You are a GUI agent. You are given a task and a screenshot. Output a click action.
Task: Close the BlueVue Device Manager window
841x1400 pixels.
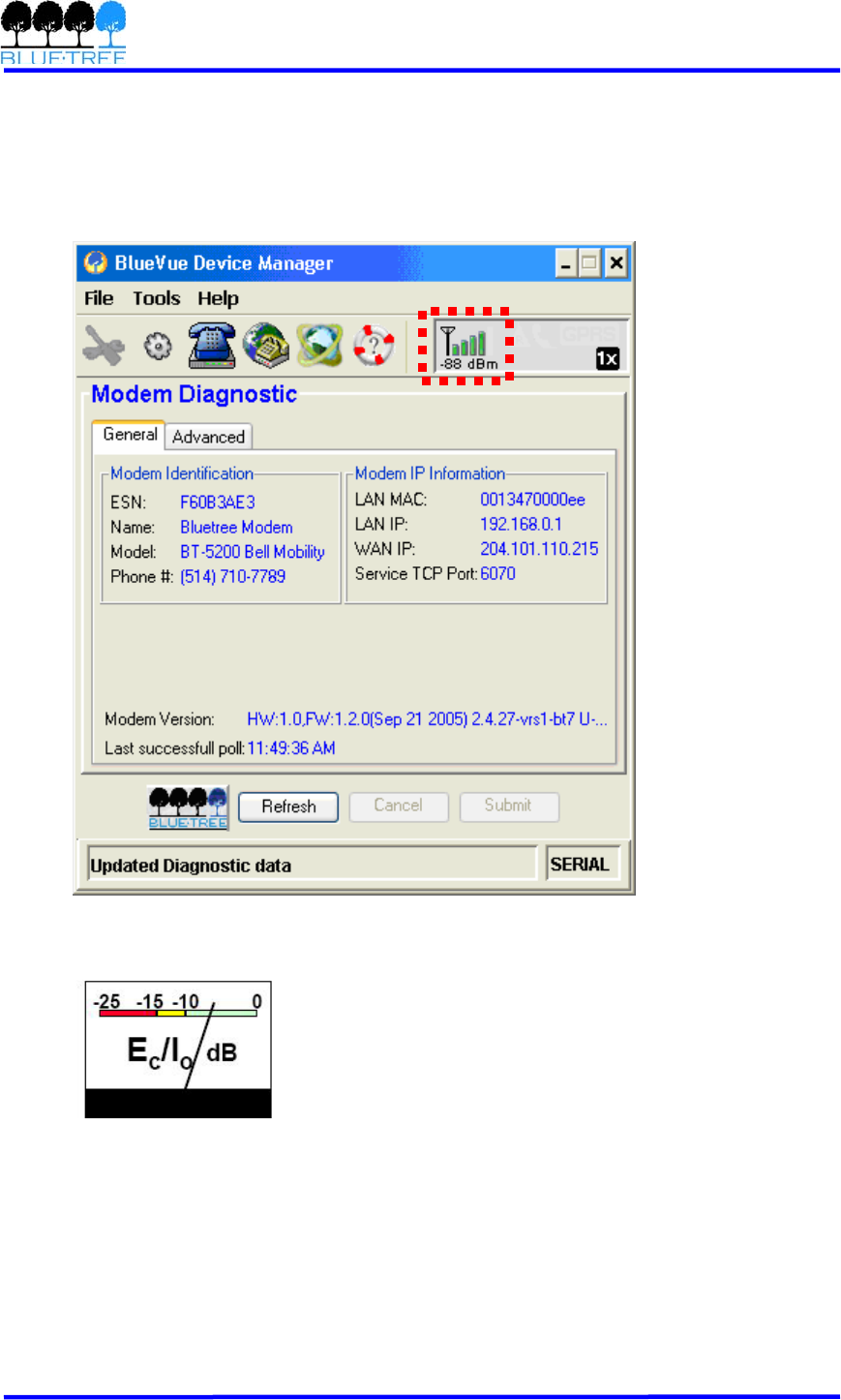coord(616,263)
